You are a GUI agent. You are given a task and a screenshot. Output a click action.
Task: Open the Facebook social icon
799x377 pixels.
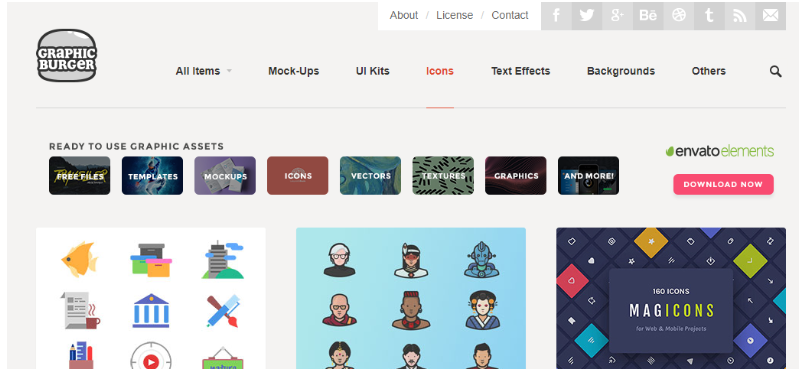(556, 15)
